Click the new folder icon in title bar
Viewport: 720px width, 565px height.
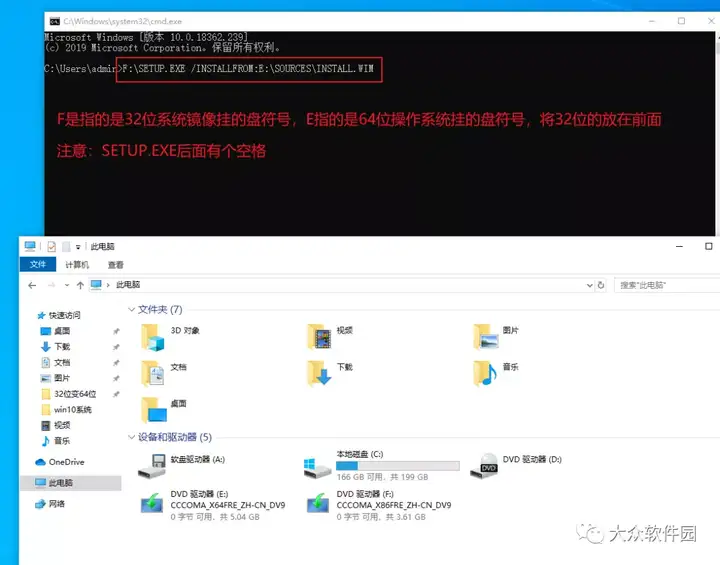66,247
